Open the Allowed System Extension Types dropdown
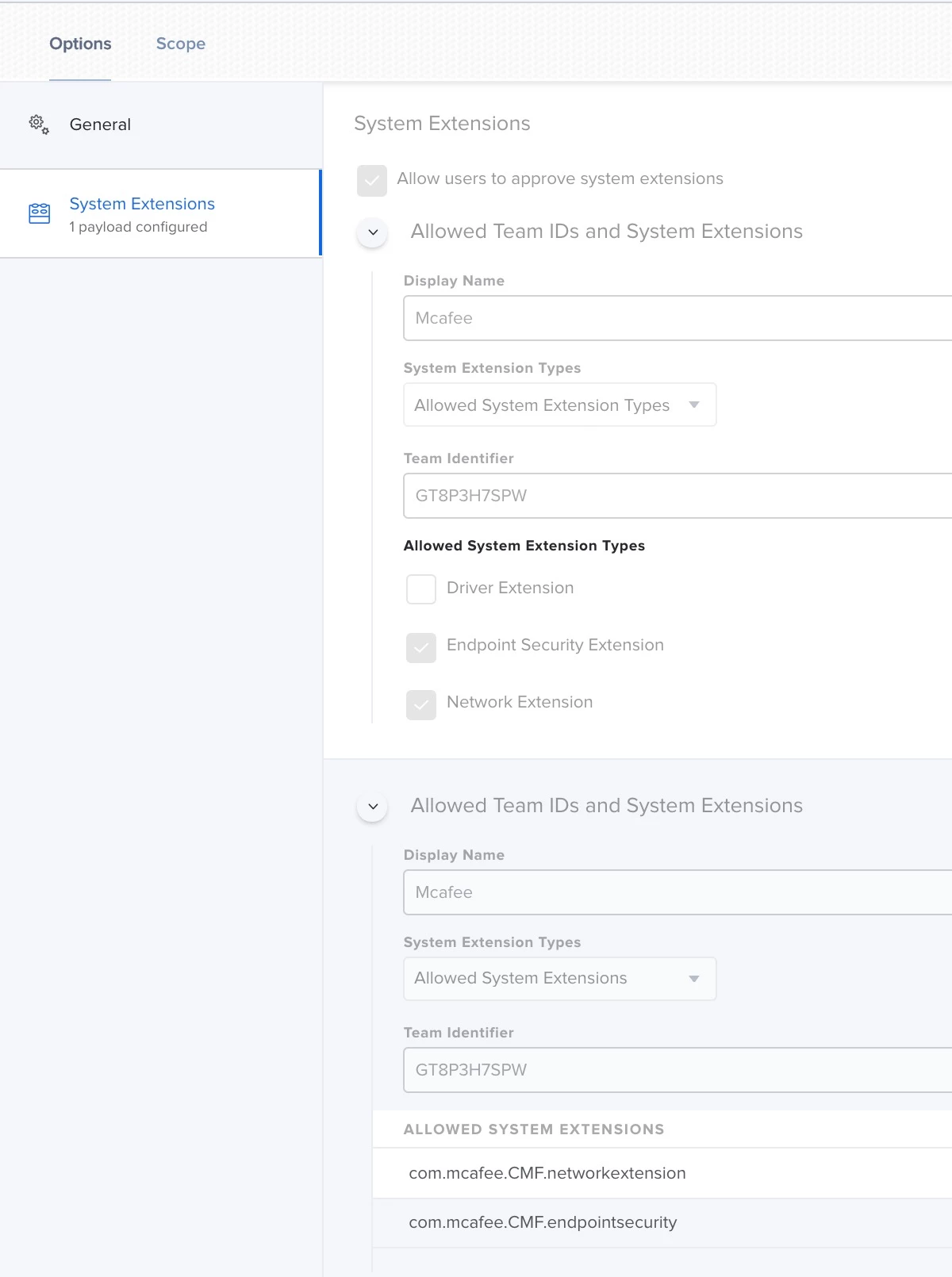The height and width of the screenshot is (1277, 952). (560, 405)
